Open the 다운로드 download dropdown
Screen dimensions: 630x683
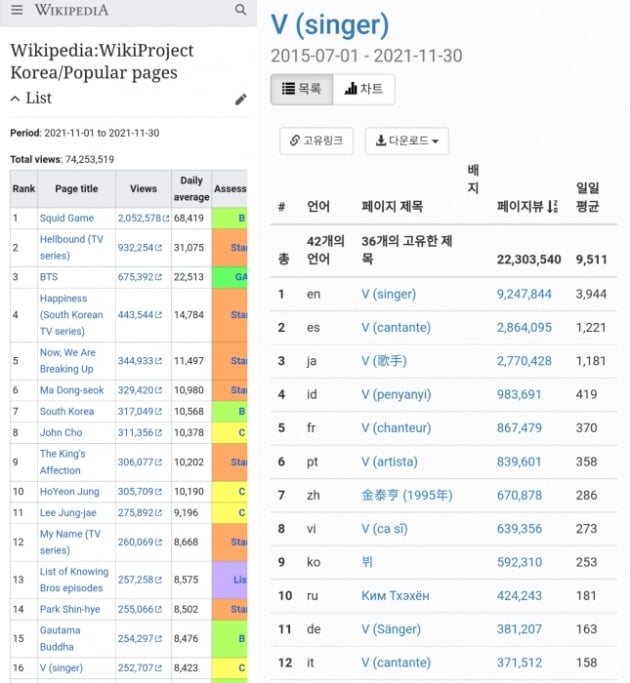point(407,141)
